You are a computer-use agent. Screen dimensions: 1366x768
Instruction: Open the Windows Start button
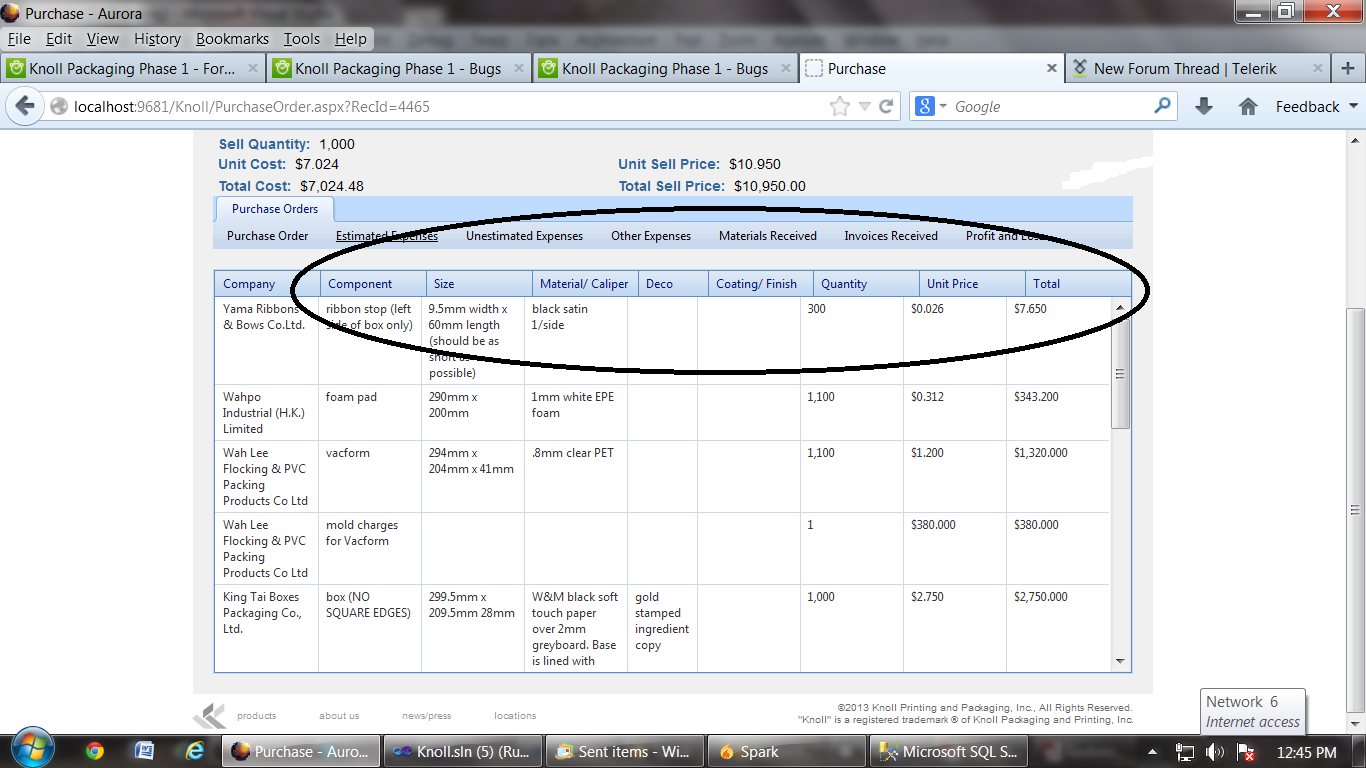[33, 748]
